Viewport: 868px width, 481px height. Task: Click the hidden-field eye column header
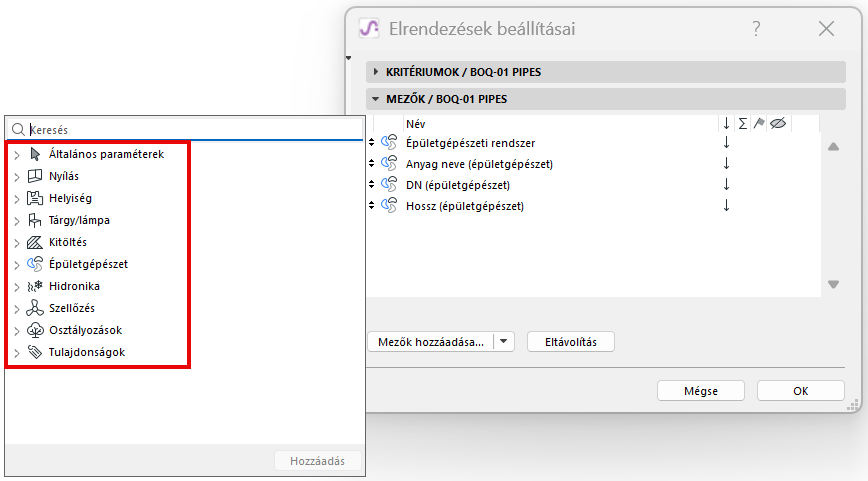coord(778,123)
